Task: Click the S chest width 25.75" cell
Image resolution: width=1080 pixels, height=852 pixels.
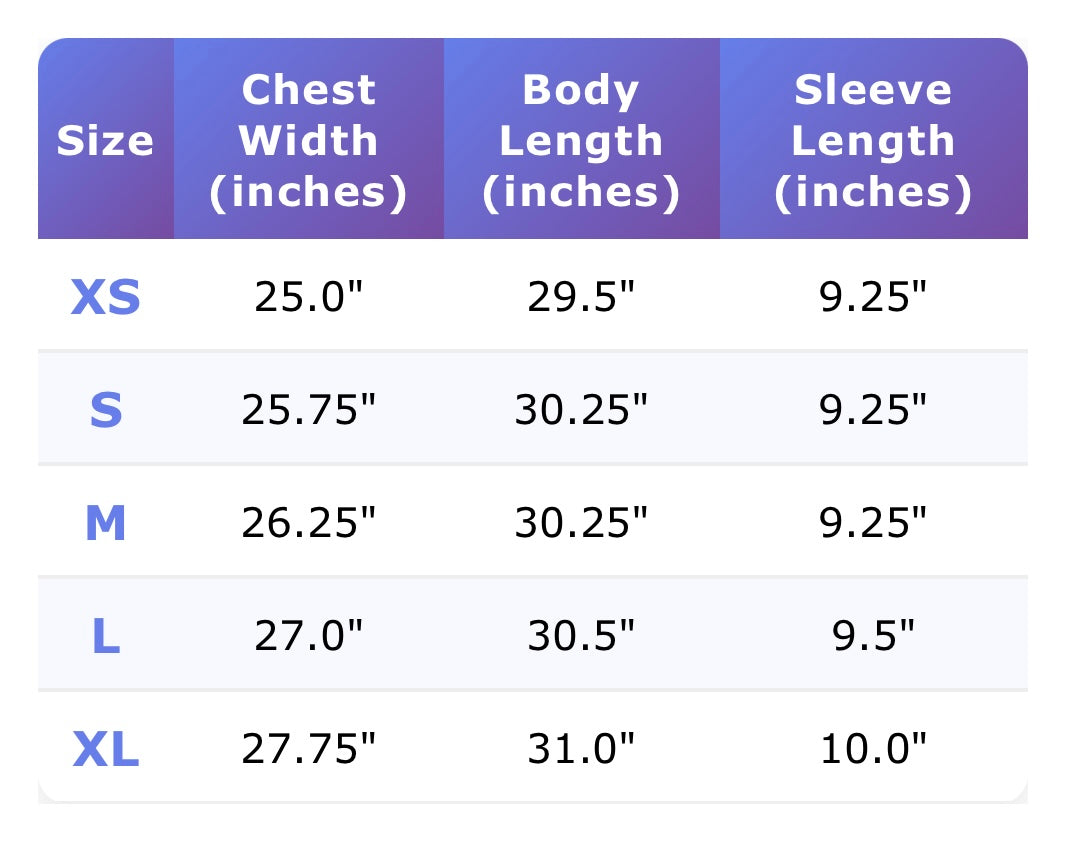Action: 309,410
